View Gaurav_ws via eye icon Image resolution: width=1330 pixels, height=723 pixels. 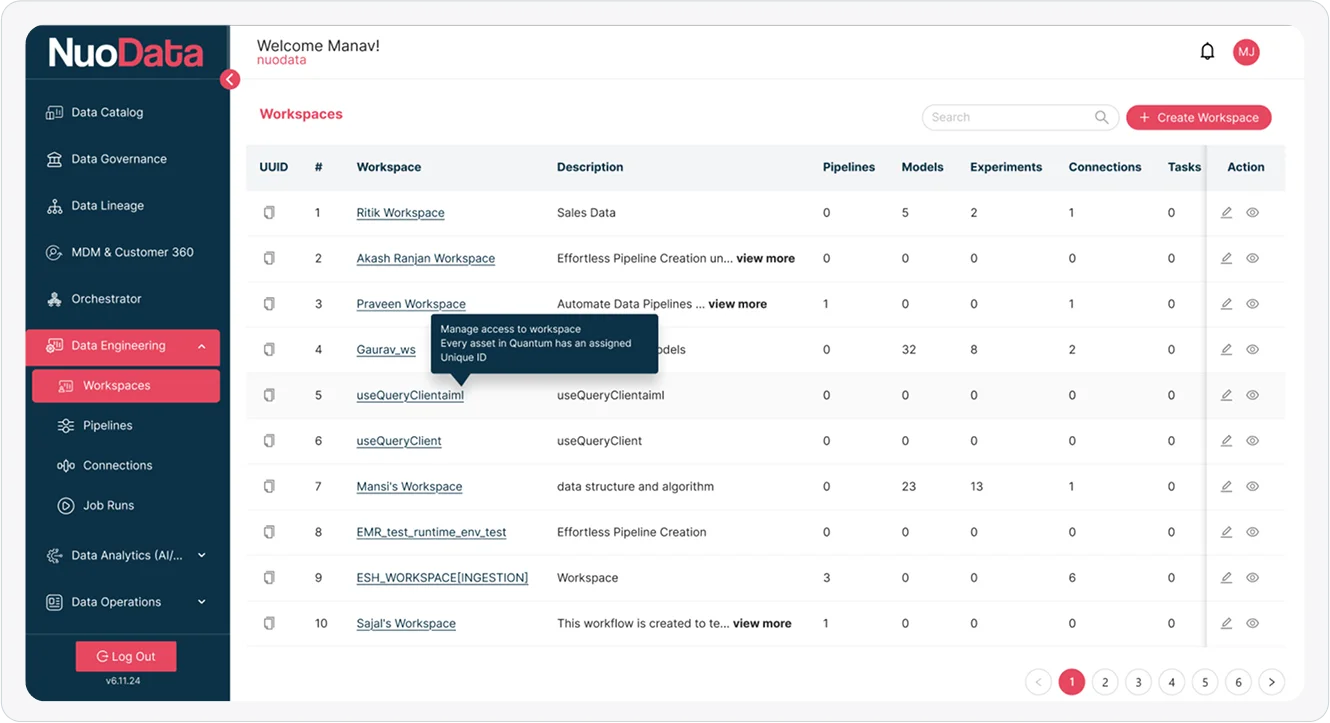point(1252,350)
